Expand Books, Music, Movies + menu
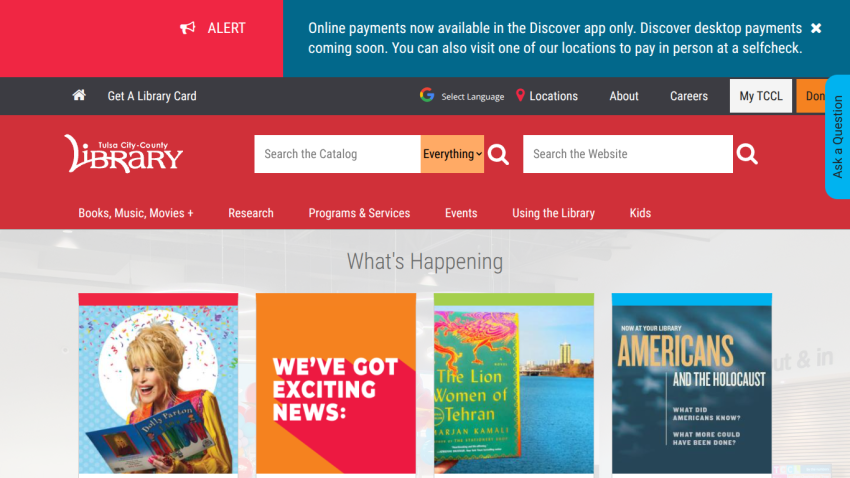 (x=136, y=213)
